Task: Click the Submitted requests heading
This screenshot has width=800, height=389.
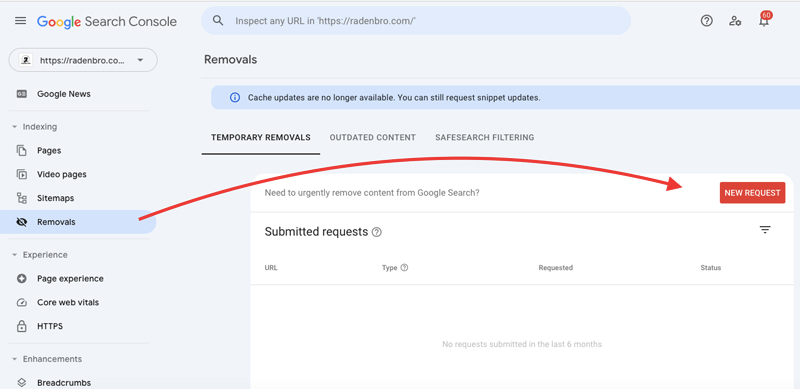Action: [316, 232]
